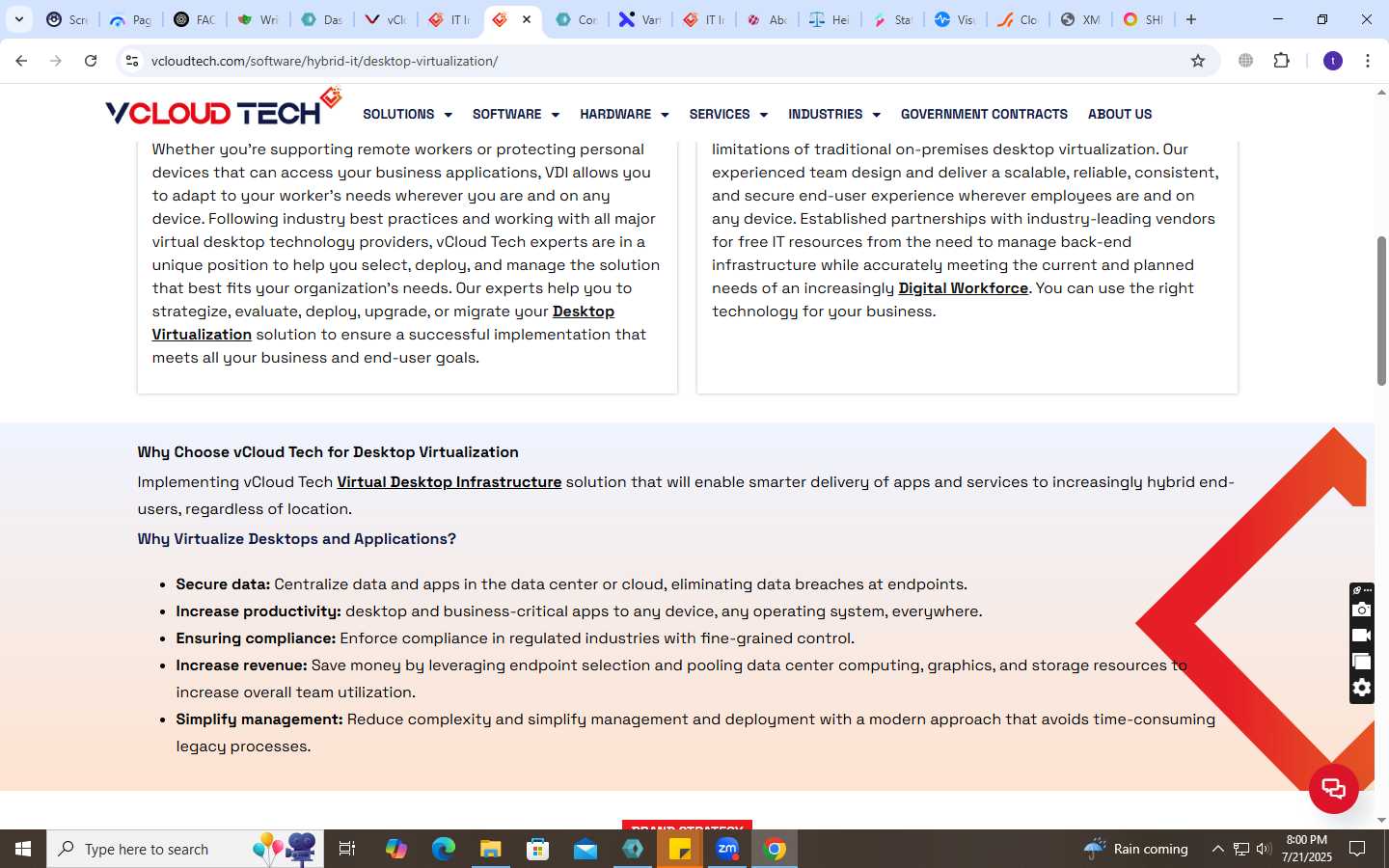Click the 'Simplify management:' bullet text
The image size is (1389, 868).
click(259, 719)
